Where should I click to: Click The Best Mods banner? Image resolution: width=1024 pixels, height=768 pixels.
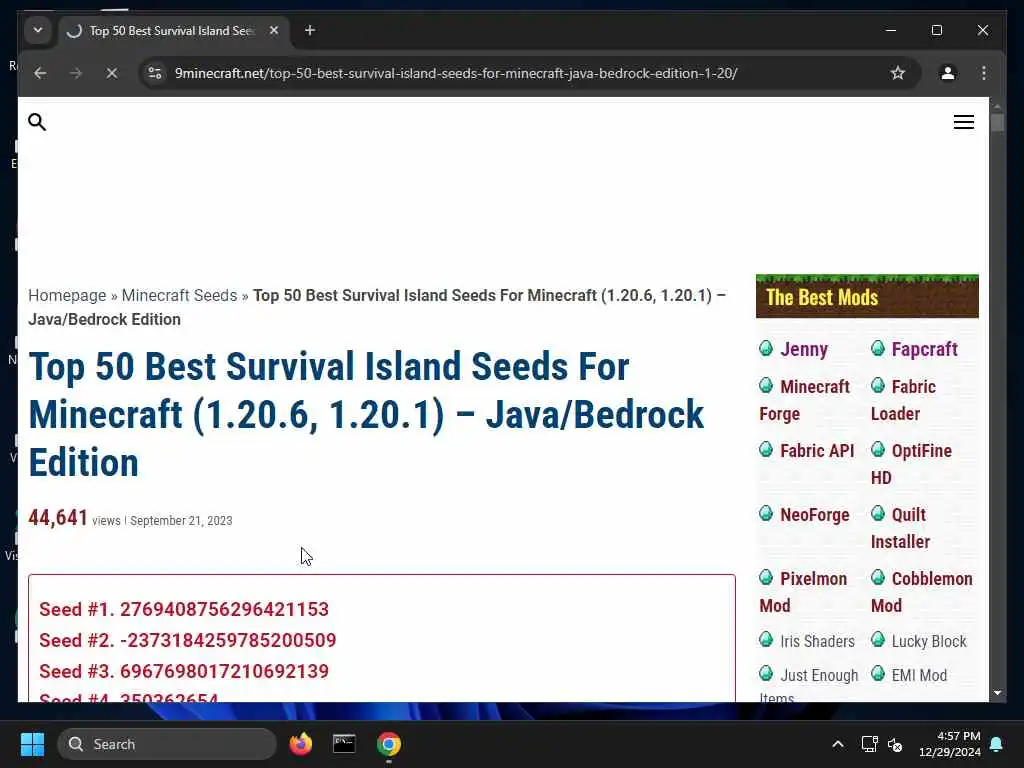point(867,296)
